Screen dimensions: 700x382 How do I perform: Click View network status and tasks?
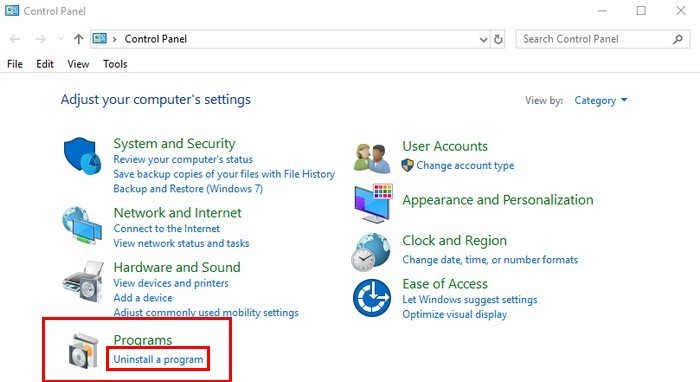(181, 243)
